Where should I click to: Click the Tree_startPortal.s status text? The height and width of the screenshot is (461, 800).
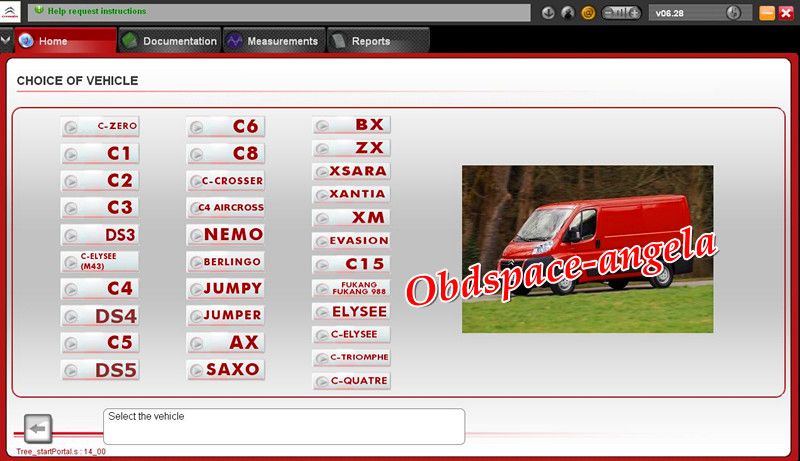pos(61,452)
